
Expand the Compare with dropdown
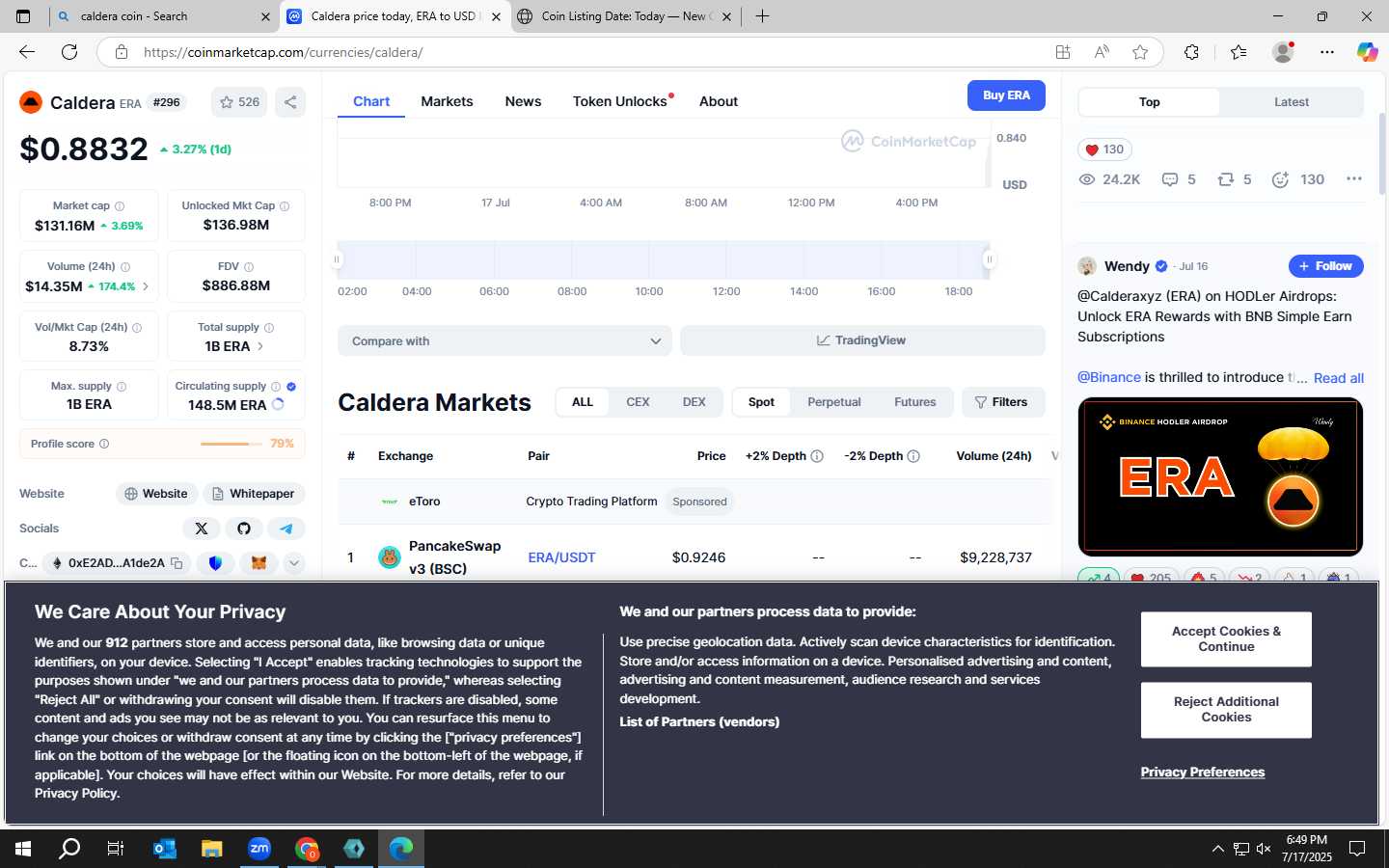coord(504,340)
